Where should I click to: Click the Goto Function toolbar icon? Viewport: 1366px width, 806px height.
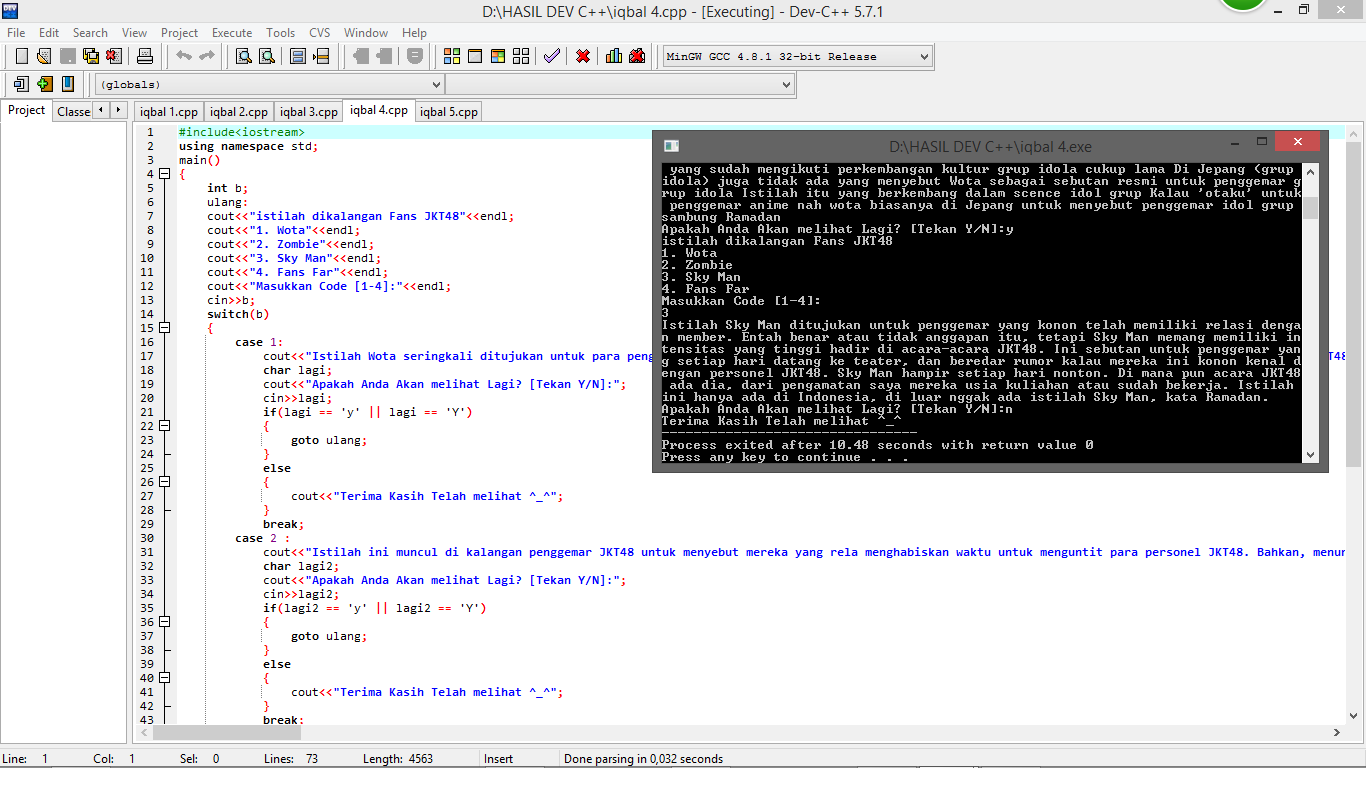(298, 56)
